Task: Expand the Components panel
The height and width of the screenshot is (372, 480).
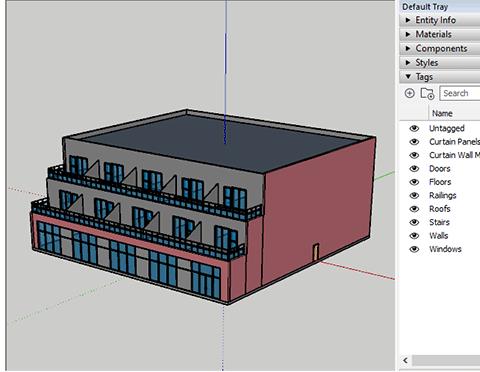Action: 440,48
